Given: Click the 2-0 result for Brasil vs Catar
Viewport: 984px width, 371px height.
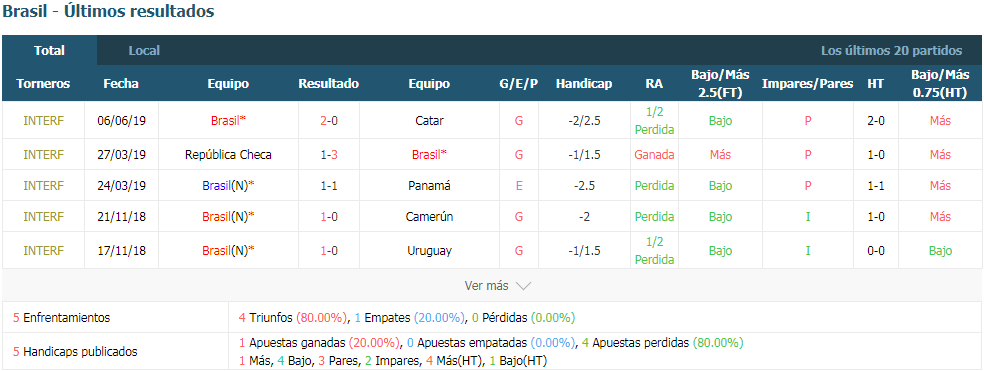Looking at the screenshot, I should click(329, 121).
